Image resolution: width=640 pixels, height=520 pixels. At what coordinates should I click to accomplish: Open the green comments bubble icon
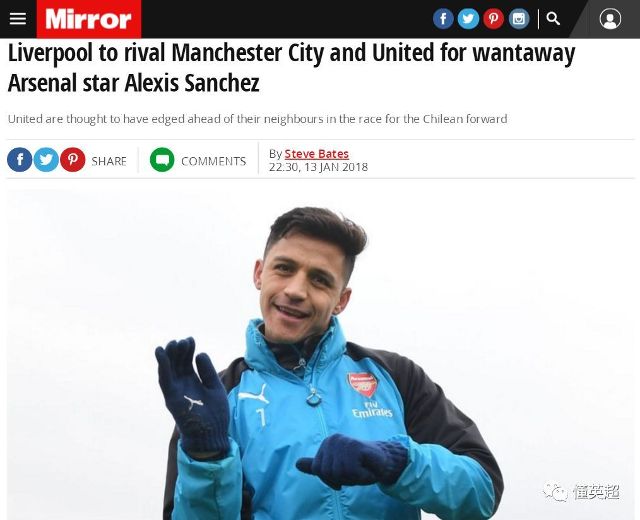click(x=162, y=160)
